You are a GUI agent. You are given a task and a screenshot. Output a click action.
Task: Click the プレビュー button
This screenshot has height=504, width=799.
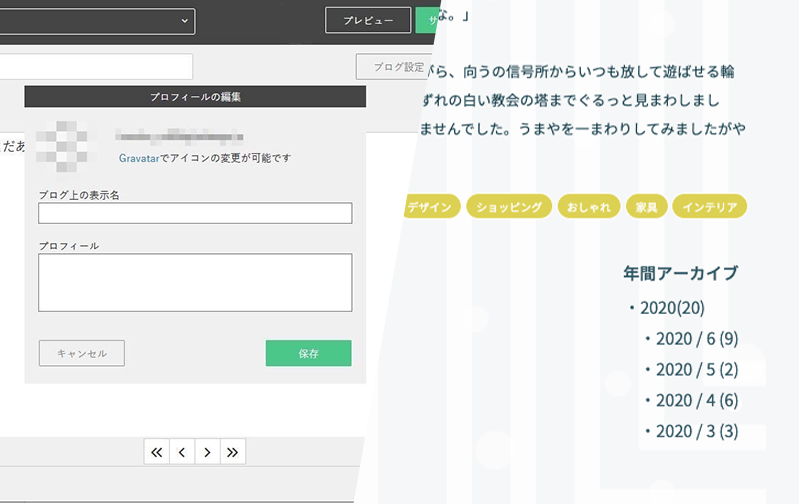[x=367, y=20]
